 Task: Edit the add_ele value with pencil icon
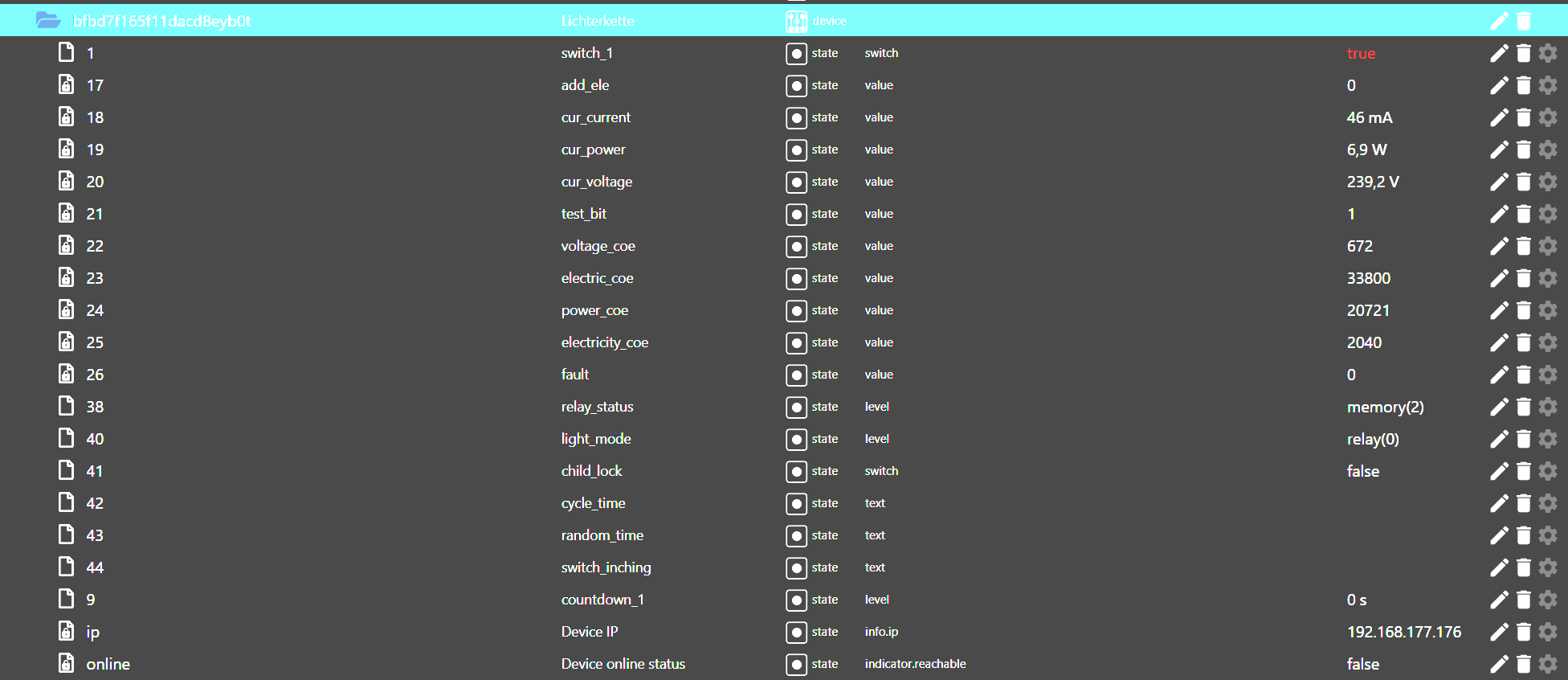(1499, 85)
